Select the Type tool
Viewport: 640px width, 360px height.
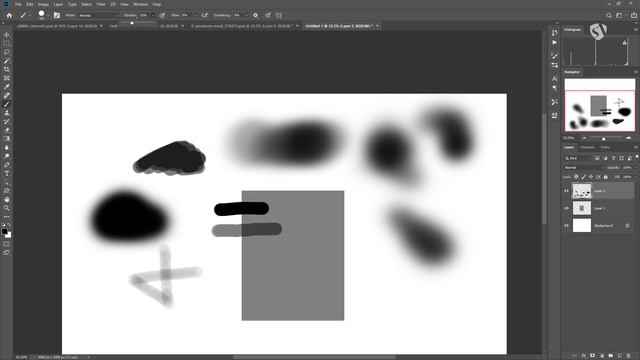pos(7,173)
